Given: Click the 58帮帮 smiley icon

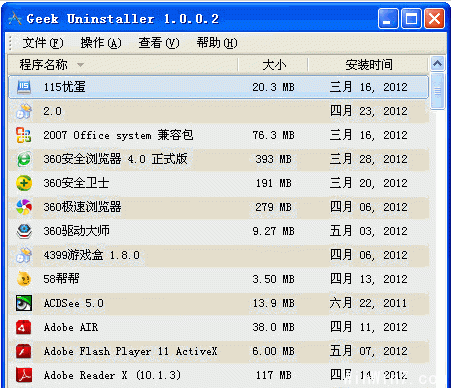Looking at the screenshot, I should [24, 279].
